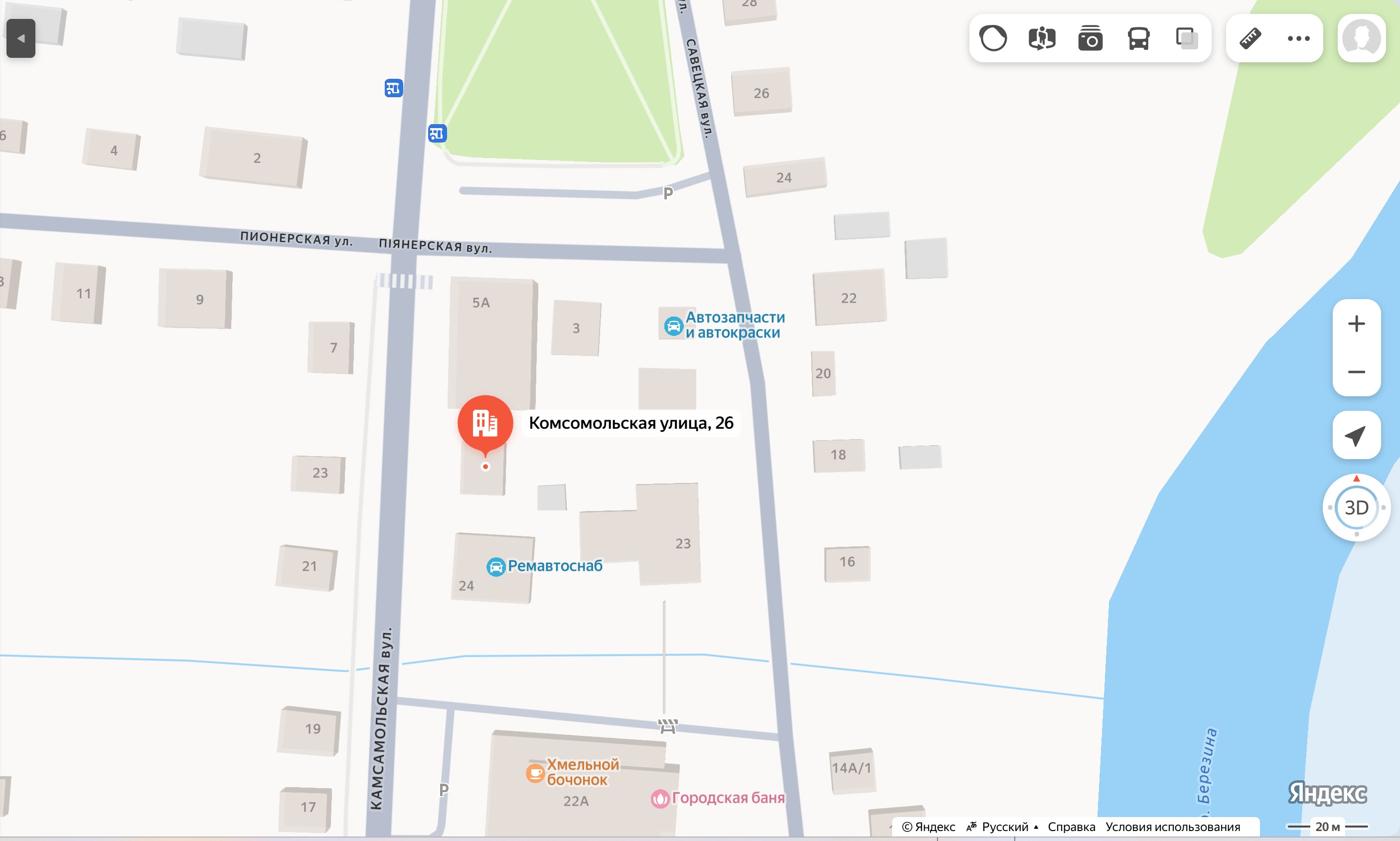Expand the collapsed side panel arrow
The height and width of the screenshot is (841, 1400).
click(x=21, y=38)
